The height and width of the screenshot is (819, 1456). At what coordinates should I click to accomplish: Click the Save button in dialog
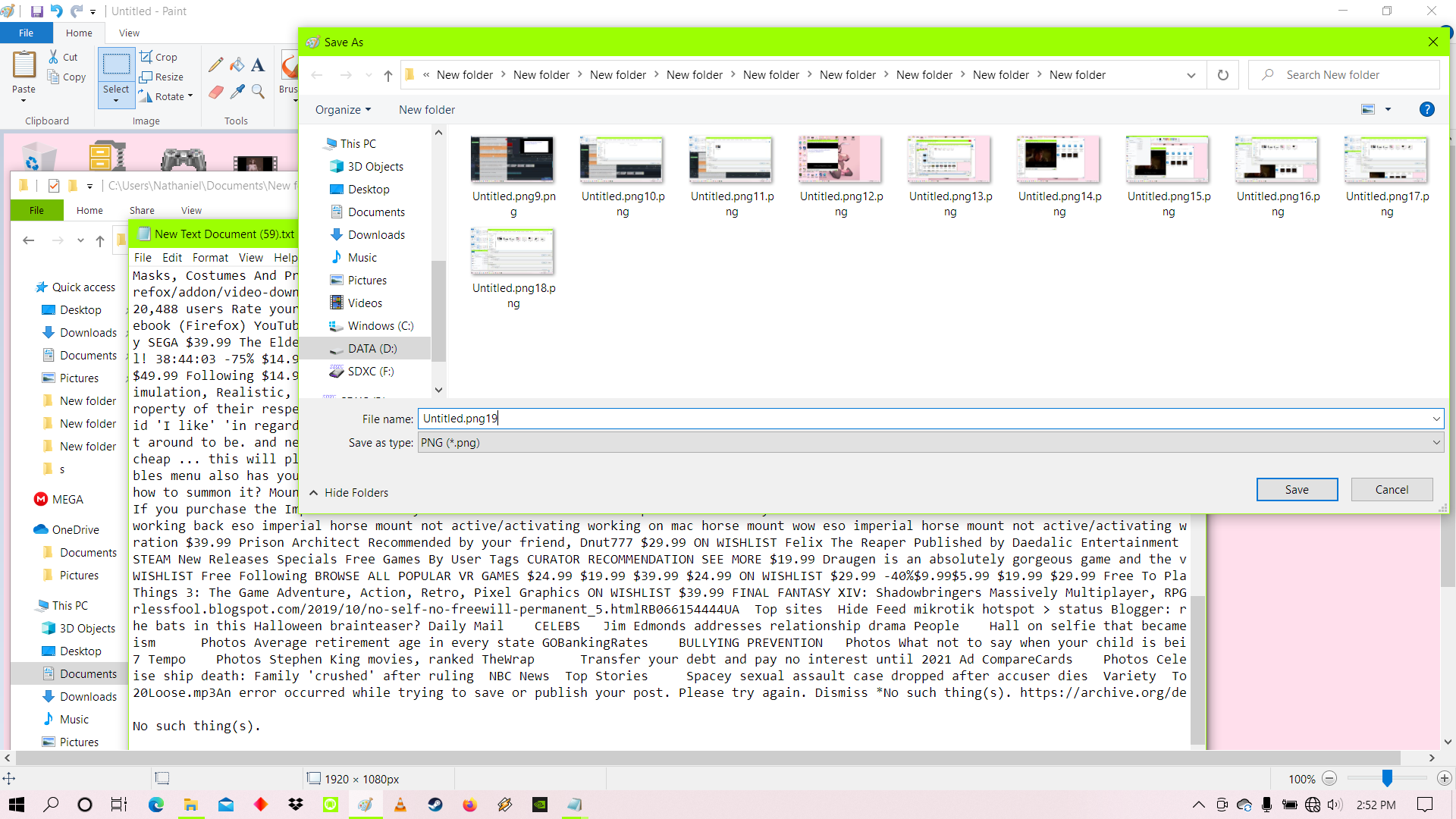pyautogui.click(x=1297, y=489)
